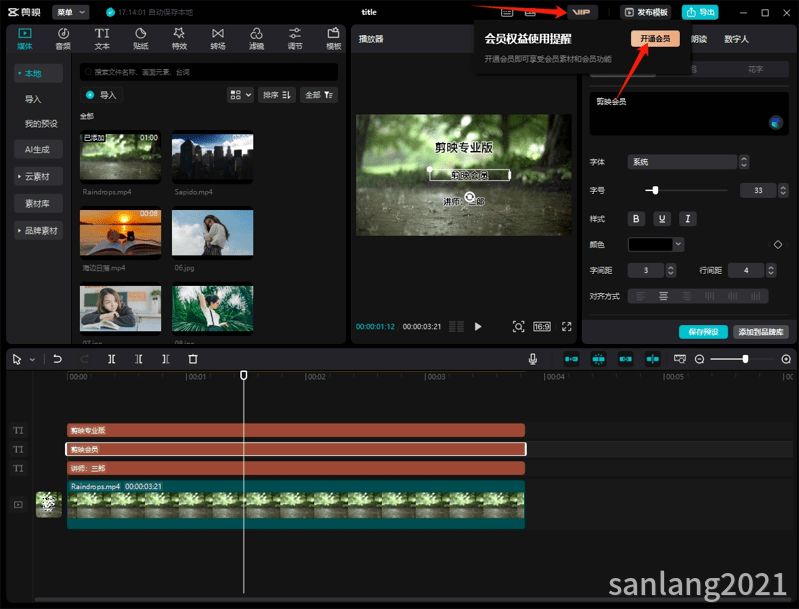Toggle auto snapping in timeline
The height and width of the screenshot is (609, 799).
click(598, 359)
